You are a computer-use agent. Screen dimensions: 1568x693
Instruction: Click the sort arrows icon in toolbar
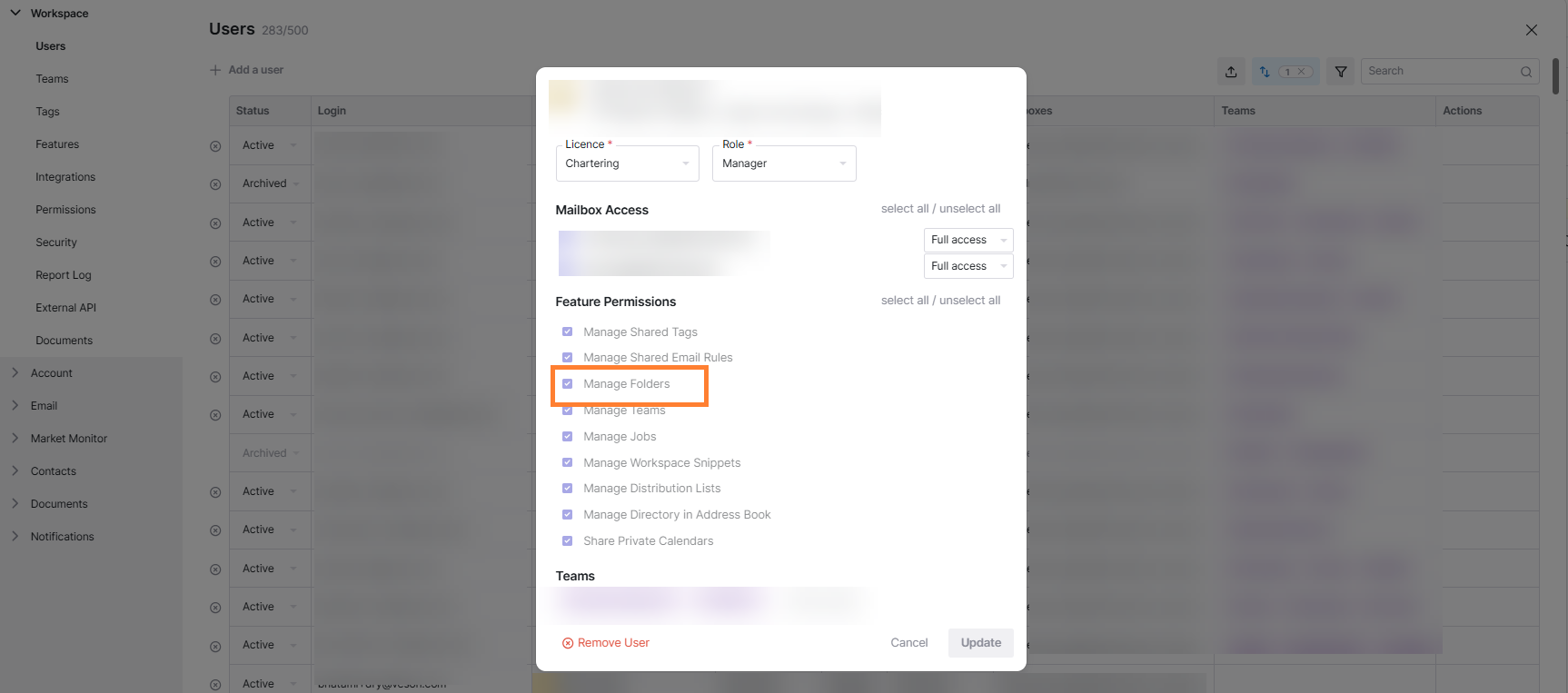click(x=1265, y=72)
